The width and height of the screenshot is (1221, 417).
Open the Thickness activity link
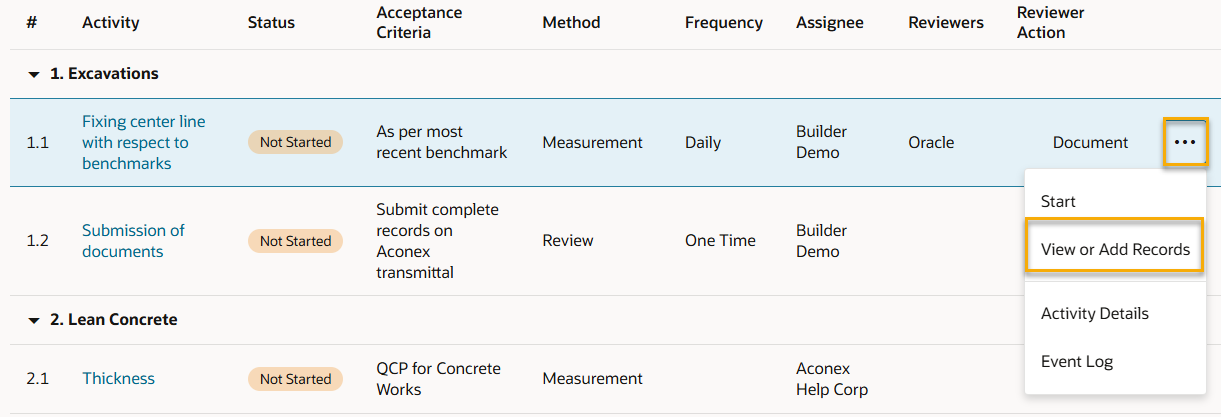point(118,378)
